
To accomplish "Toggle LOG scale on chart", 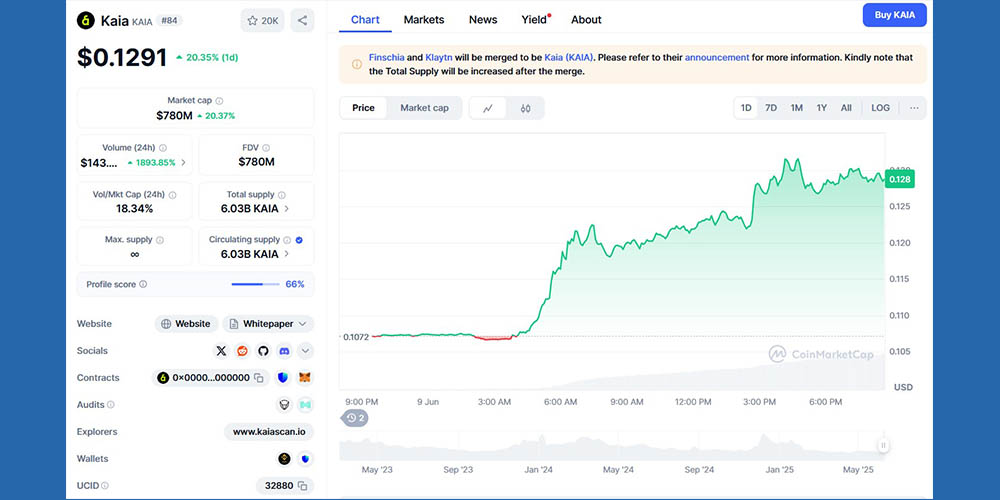I will 880,108.
